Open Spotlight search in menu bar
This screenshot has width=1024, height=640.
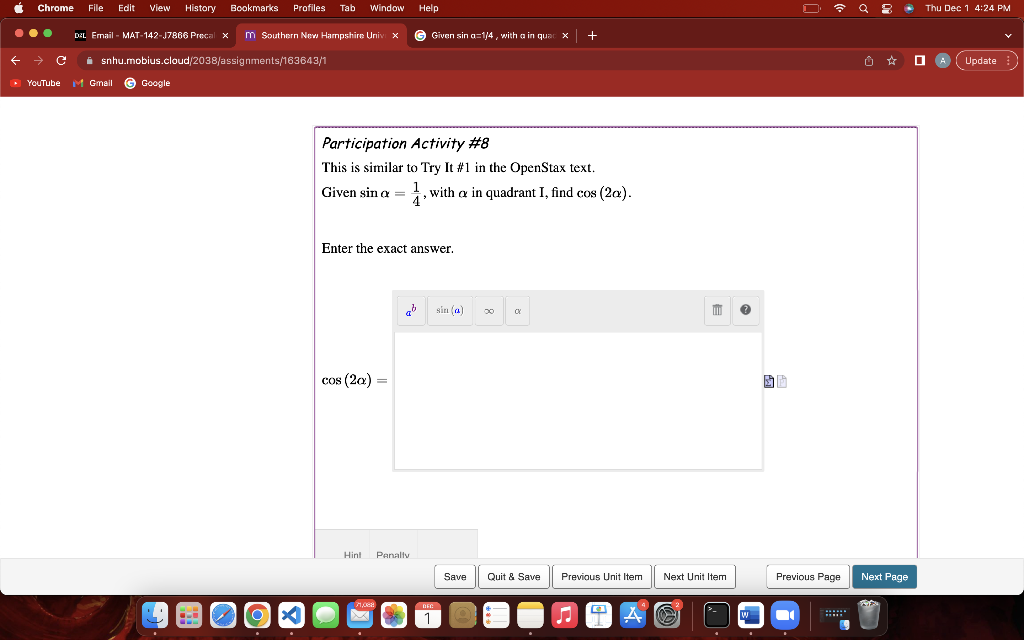coord(863,8)
